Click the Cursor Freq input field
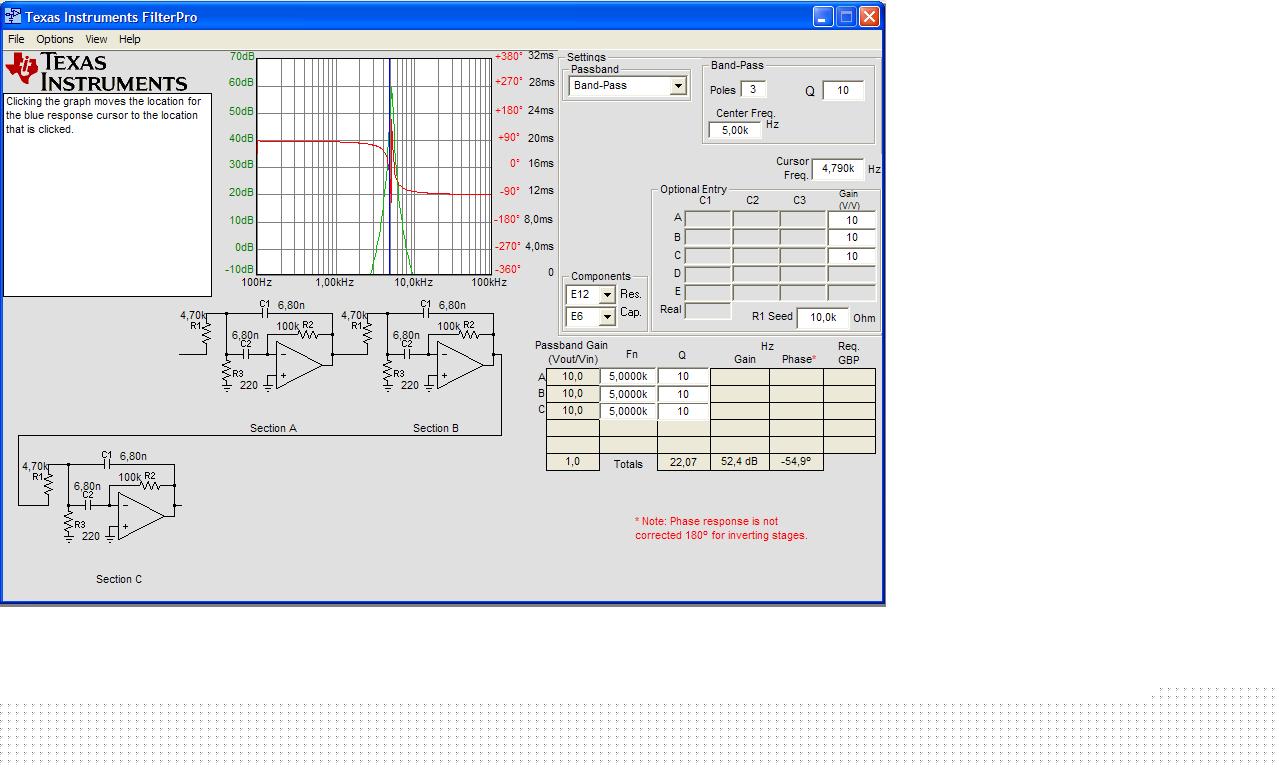This screenshot has height=768, width=1280. tap(838, 169)
